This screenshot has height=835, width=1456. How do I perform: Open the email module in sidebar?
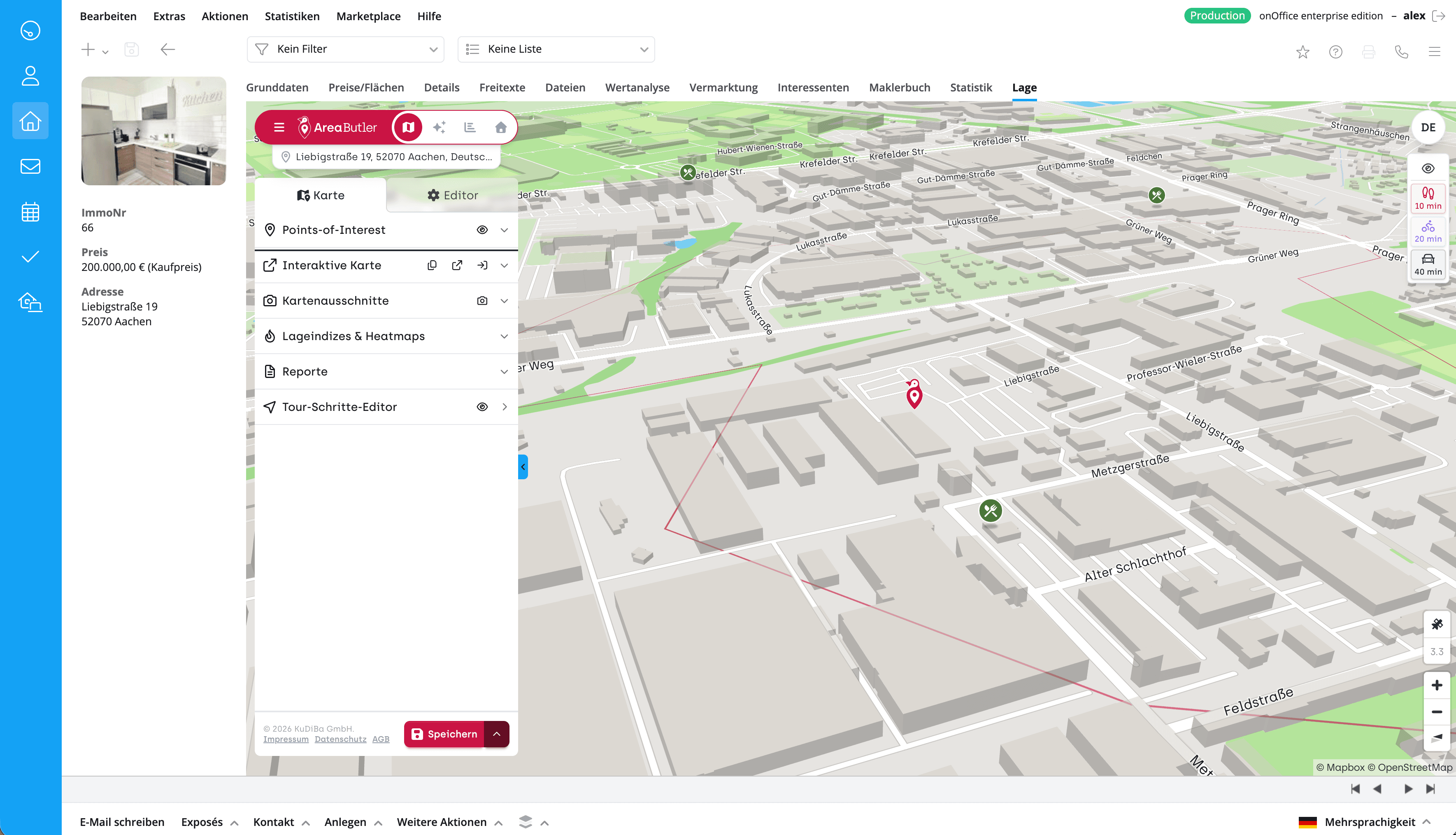tap(30, 166)
